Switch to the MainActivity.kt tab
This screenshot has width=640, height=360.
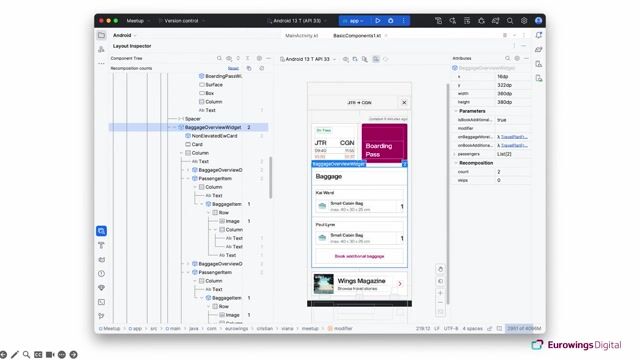coord(302,36)
